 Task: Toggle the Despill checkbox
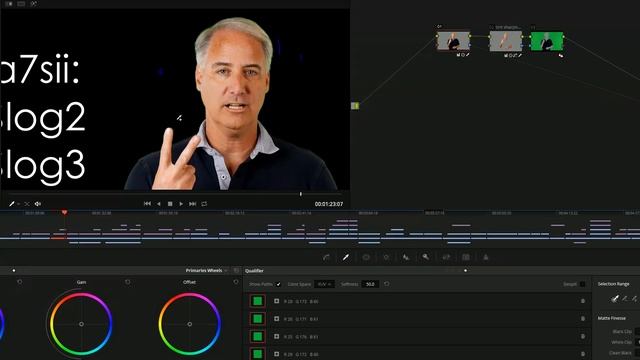tap(582, 284)
